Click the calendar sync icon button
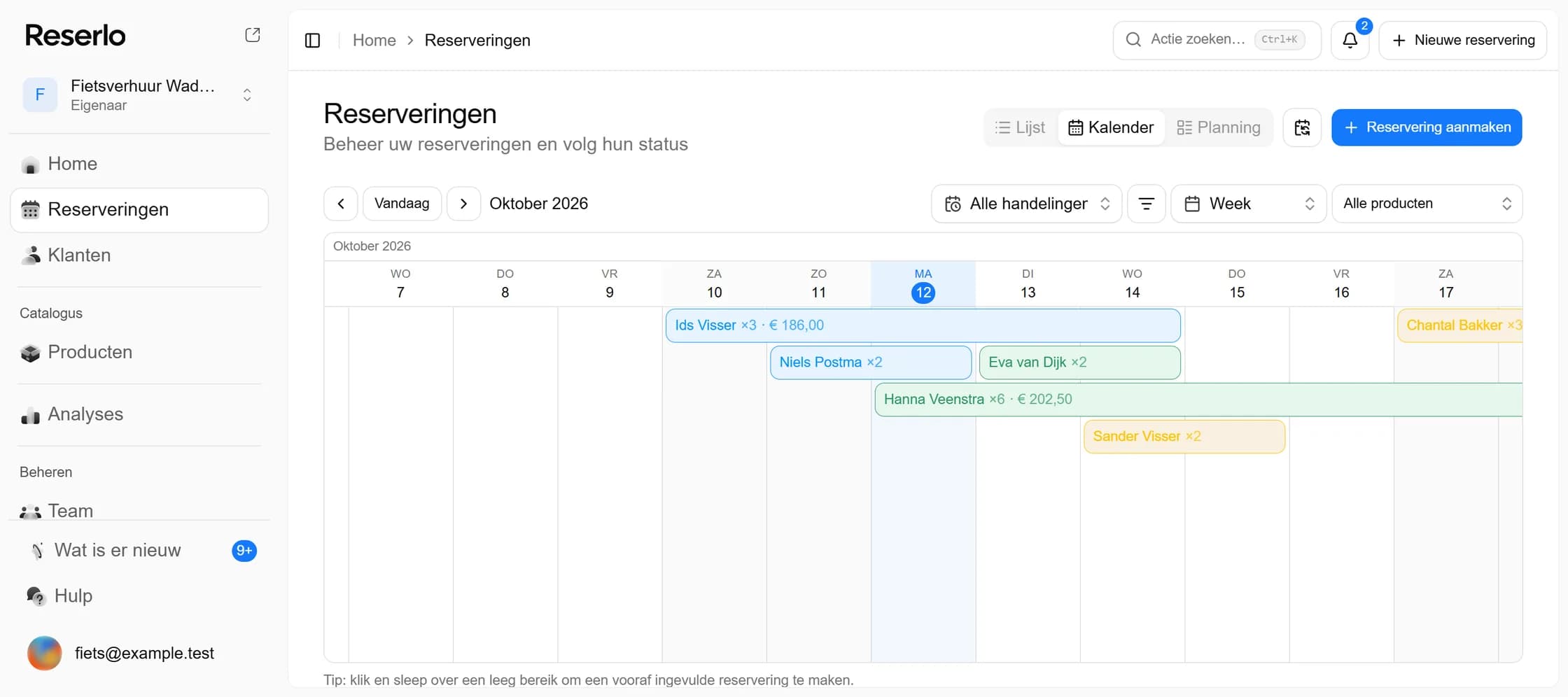This screenshot has width=1568, height=697. click(x=1302, y=127)
